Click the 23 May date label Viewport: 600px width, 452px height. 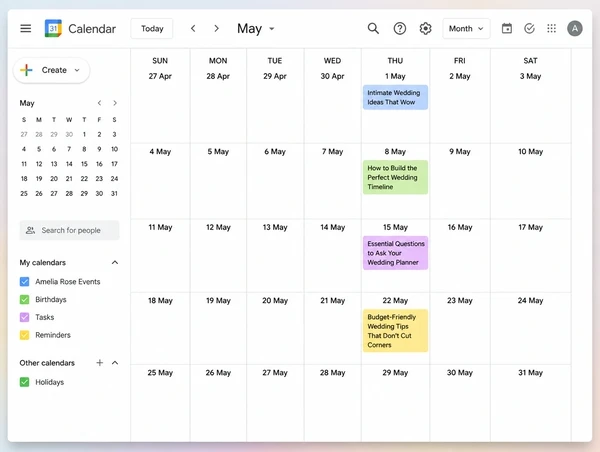[460, 300]
